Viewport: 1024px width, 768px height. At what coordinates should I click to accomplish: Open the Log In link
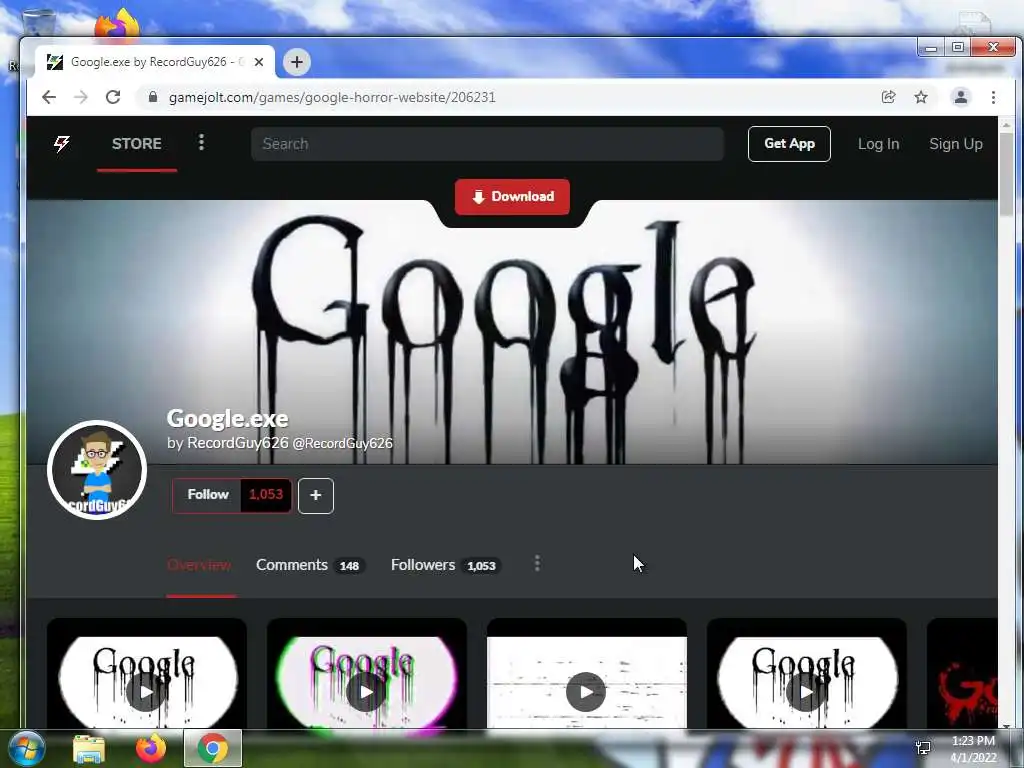[878, 144]
